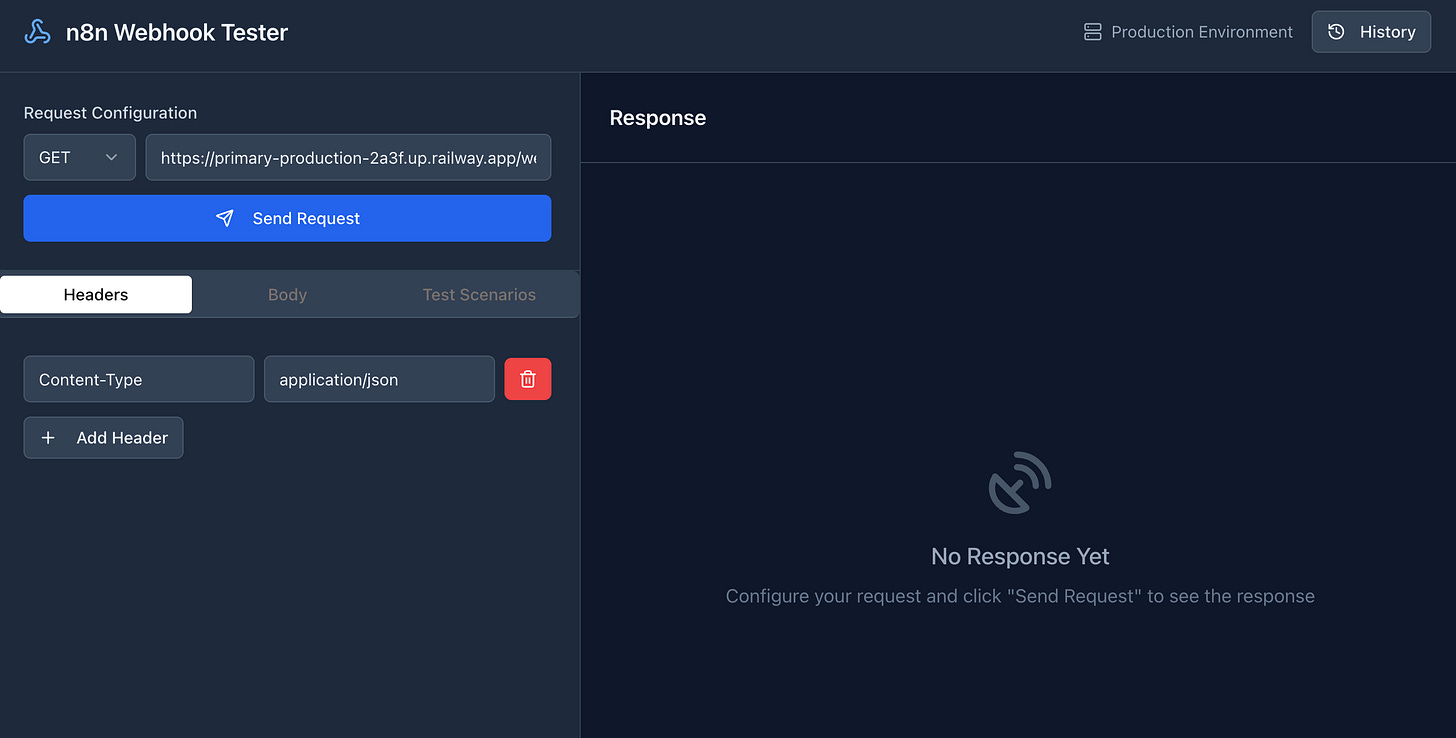
Task: Click the Request Configuration label
Action: (x=110, y=113)
